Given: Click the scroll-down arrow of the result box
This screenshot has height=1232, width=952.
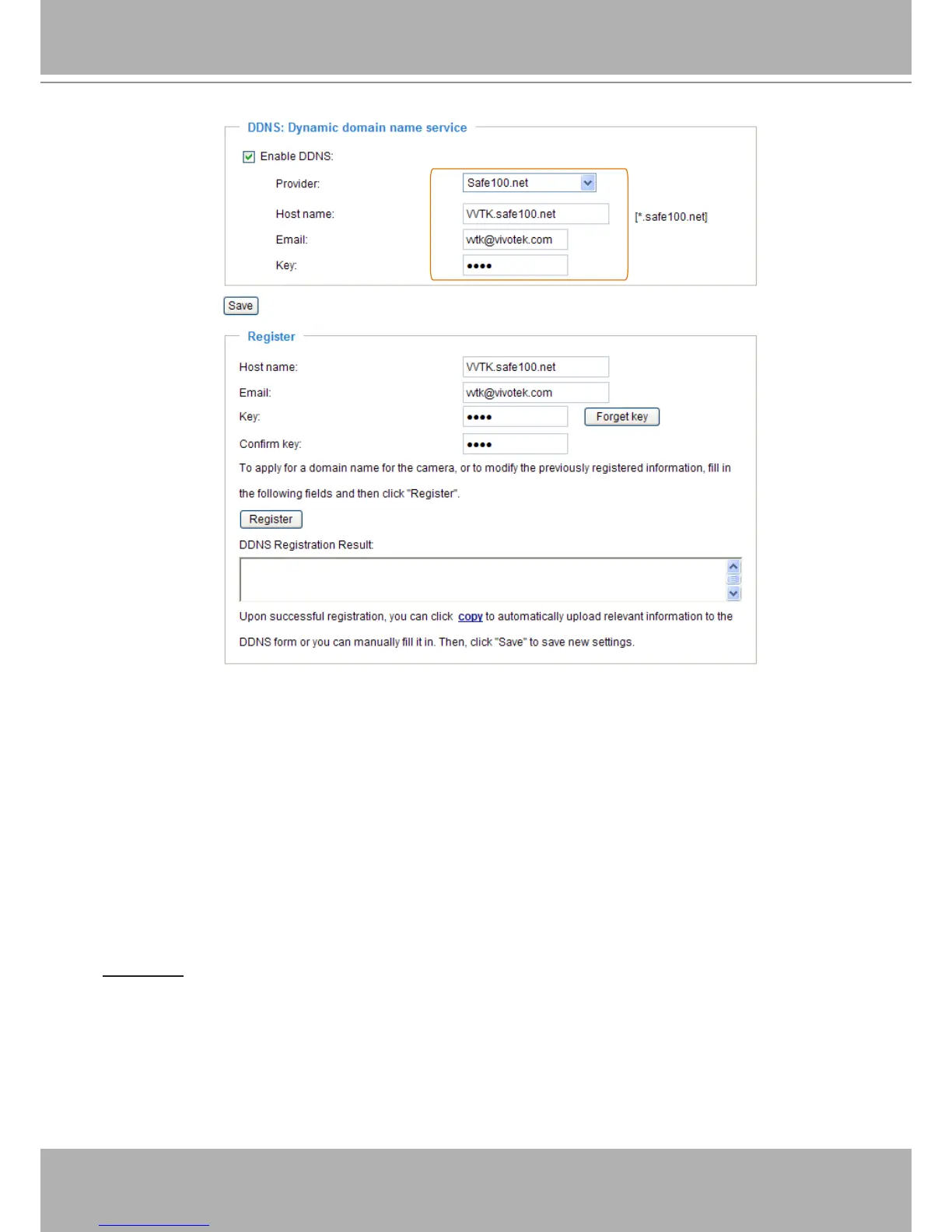Looking at the screenshot, I should 733,593.
